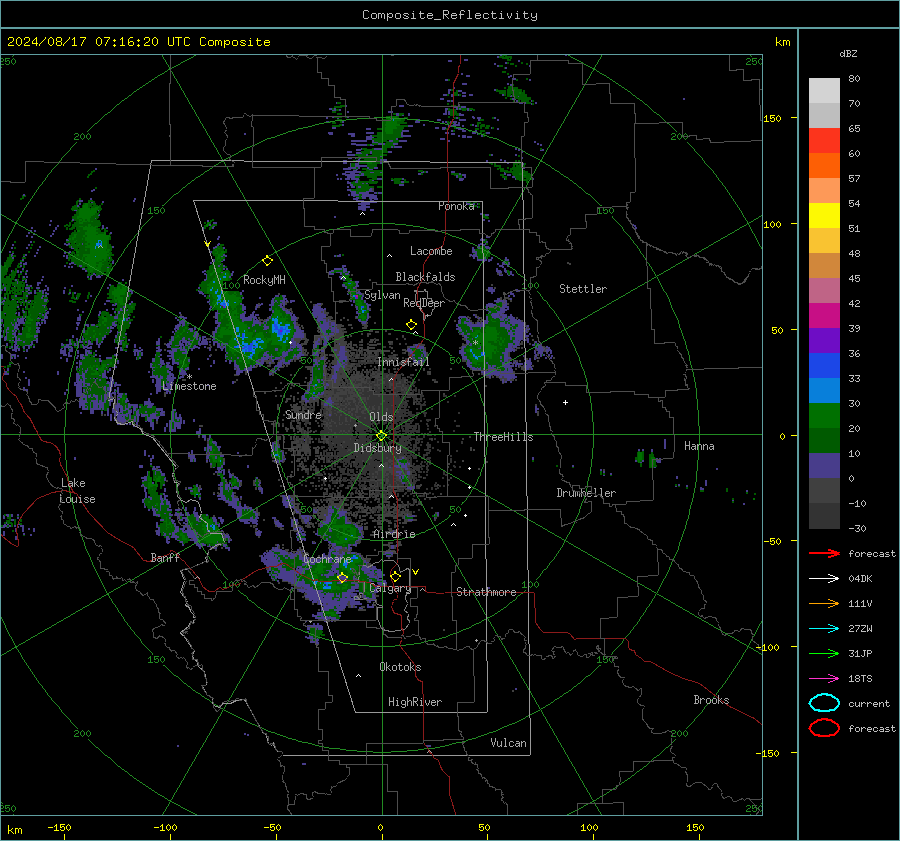The height and width of the screenshot is (841, 900).
Task: Click the magenta 18TS arrow icon
Action: tap(824, 679)
